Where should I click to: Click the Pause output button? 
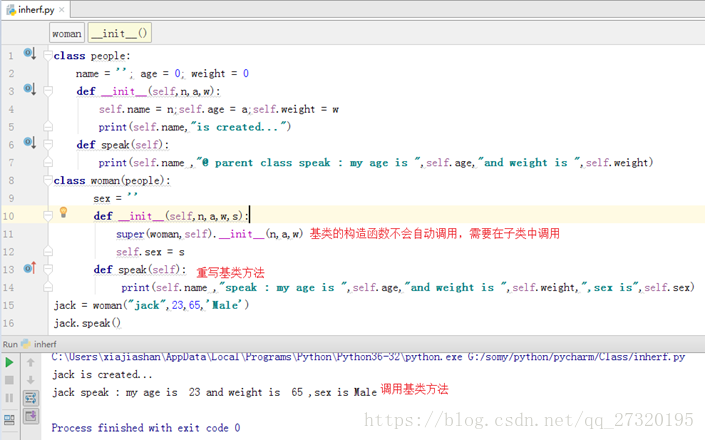click(9, 398)
